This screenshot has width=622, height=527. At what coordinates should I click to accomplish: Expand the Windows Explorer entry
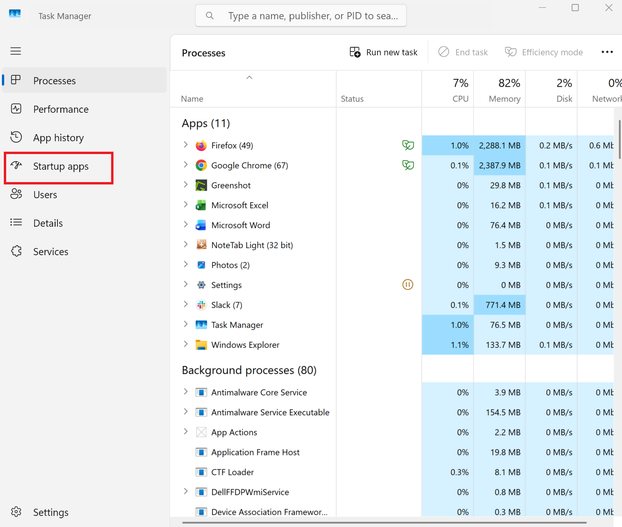point(185,344)
